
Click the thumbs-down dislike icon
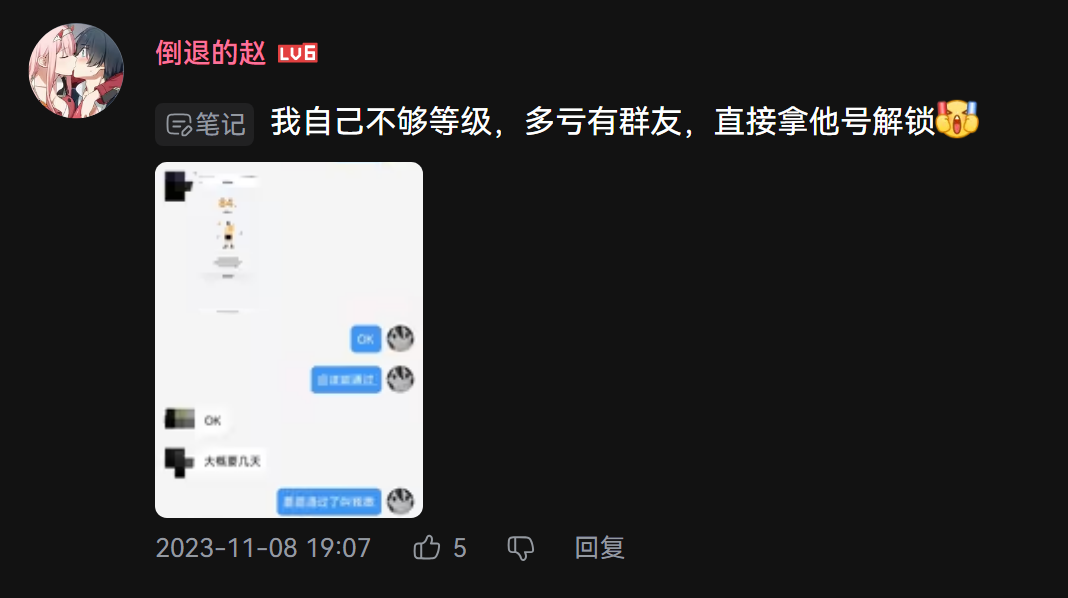521,548
